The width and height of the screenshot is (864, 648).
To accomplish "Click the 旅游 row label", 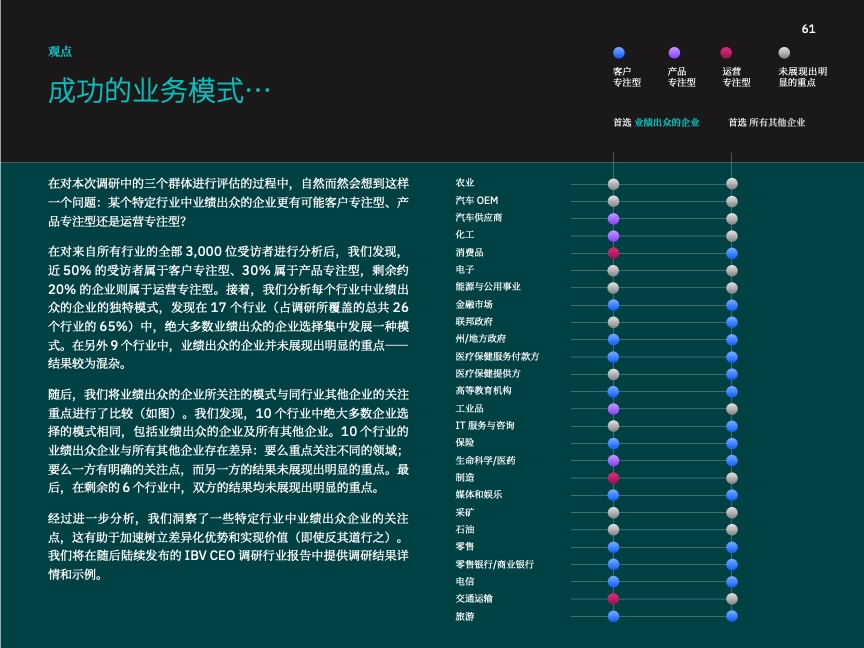I will (x=465, y=616).
